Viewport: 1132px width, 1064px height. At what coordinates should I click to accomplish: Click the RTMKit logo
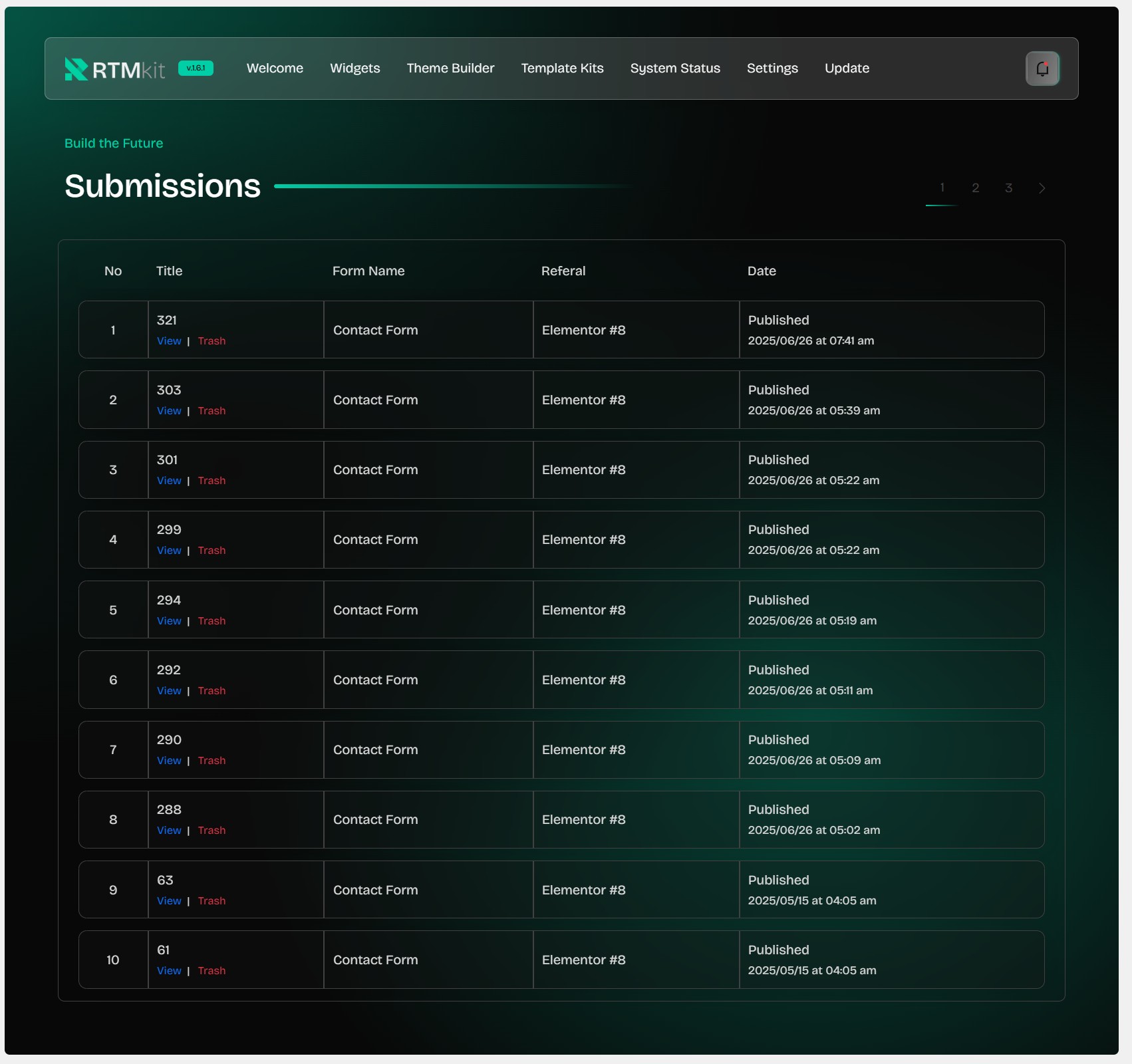coord(114,69)
